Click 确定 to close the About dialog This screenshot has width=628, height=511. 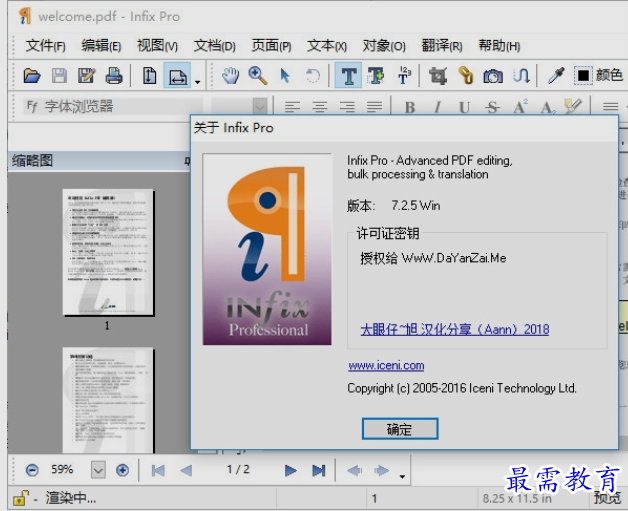(400, 429)
